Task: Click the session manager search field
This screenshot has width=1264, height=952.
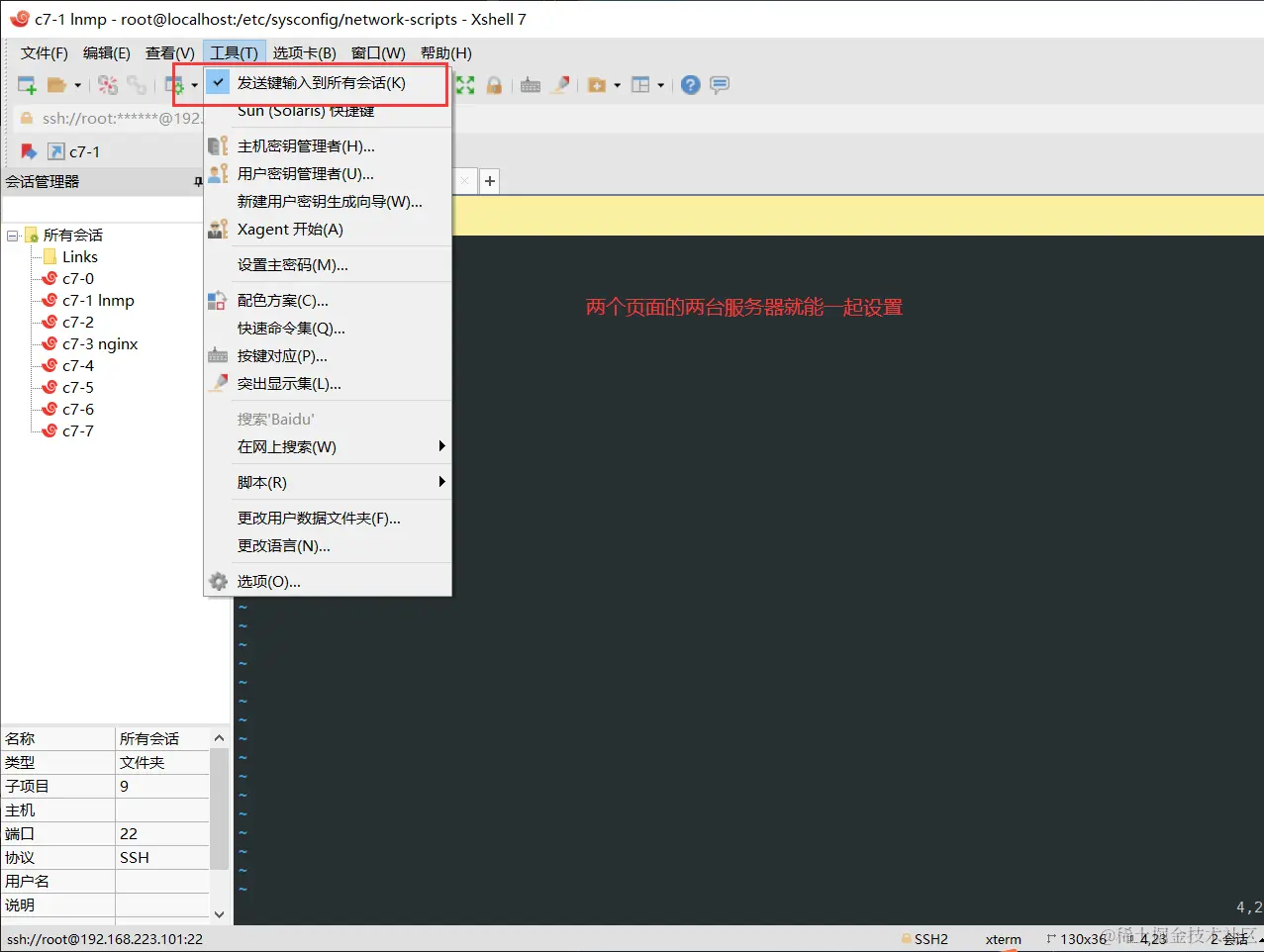Action: click(x=103, y=210)
